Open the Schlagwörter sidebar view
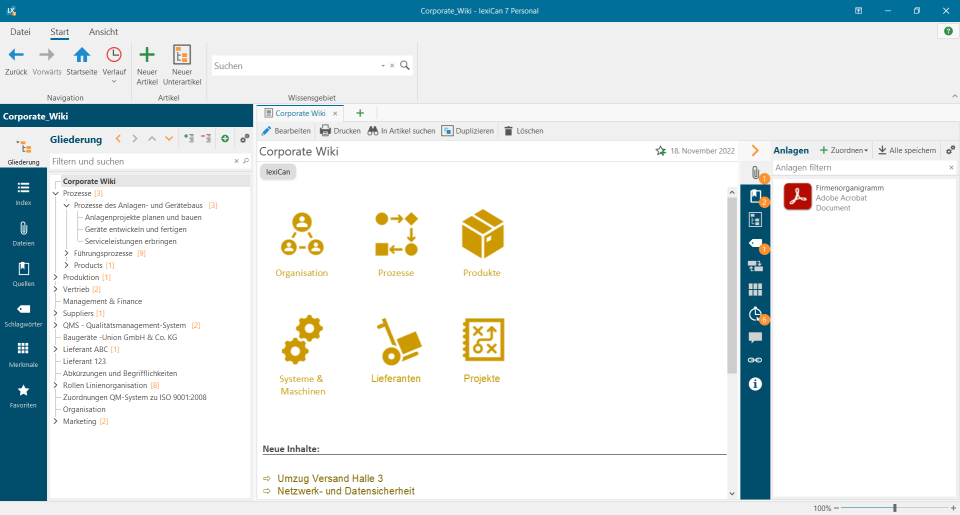960x515 pixels. coord(23,314)
